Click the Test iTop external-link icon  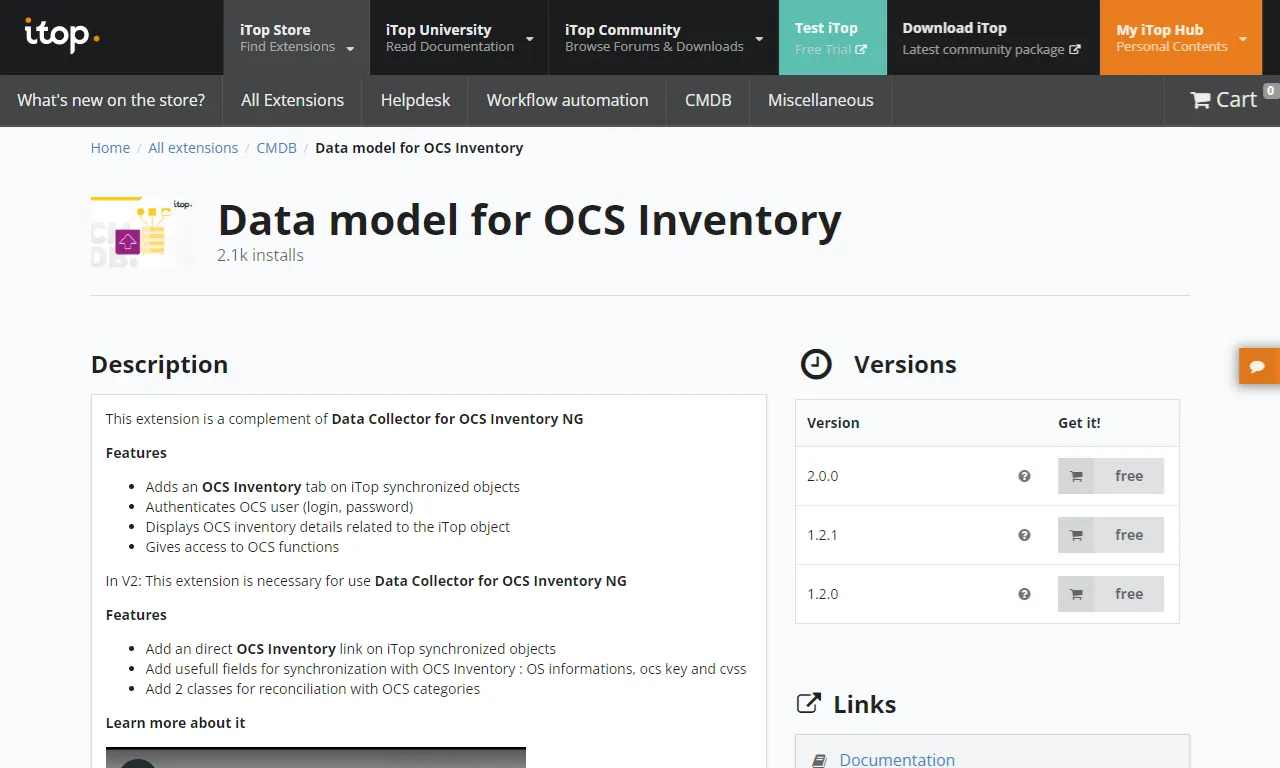pyautogui.click(x=861, y=49)
